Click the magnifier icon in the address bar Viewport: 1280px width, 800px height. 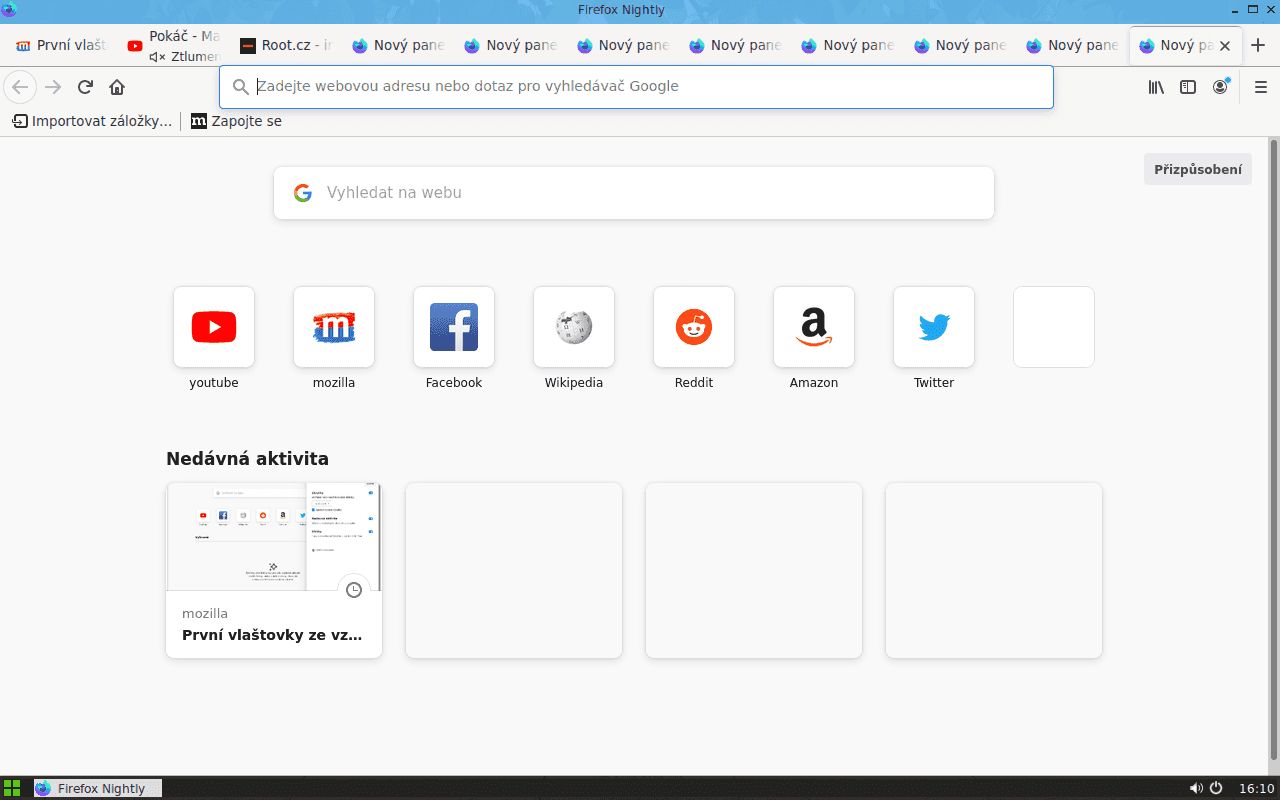(240, 87)
